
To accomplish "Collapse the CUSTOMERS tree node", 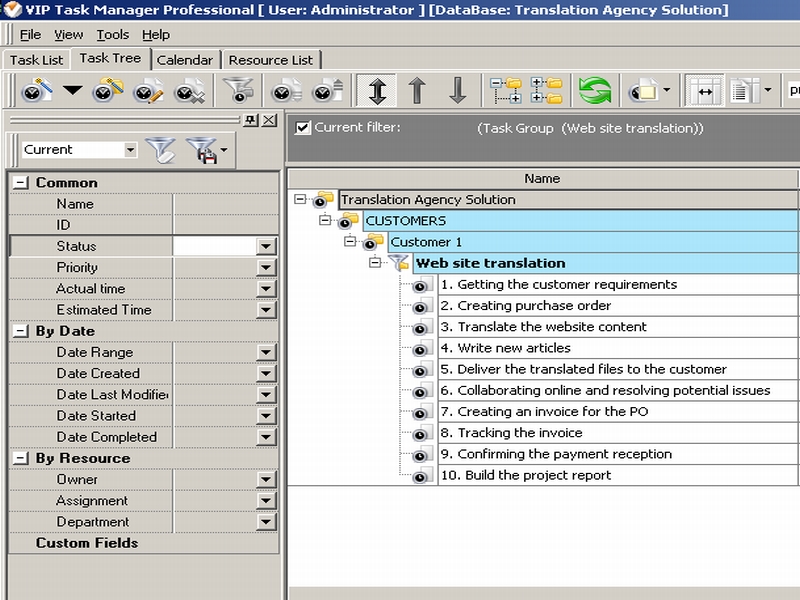I will click(325, 220).
